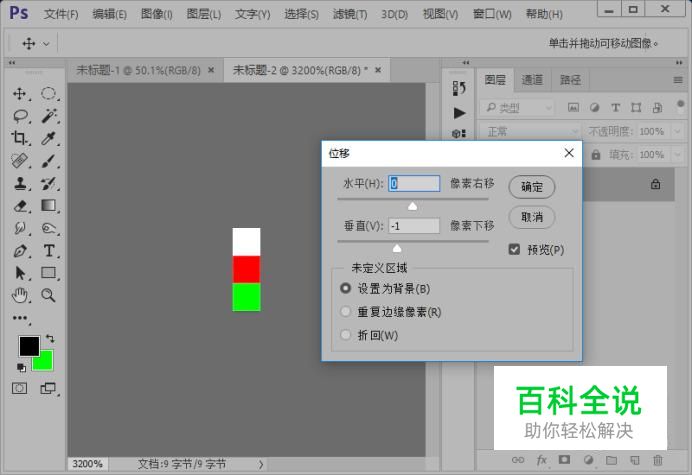Click the add layer style fx icon

click(x=542, y=460)
